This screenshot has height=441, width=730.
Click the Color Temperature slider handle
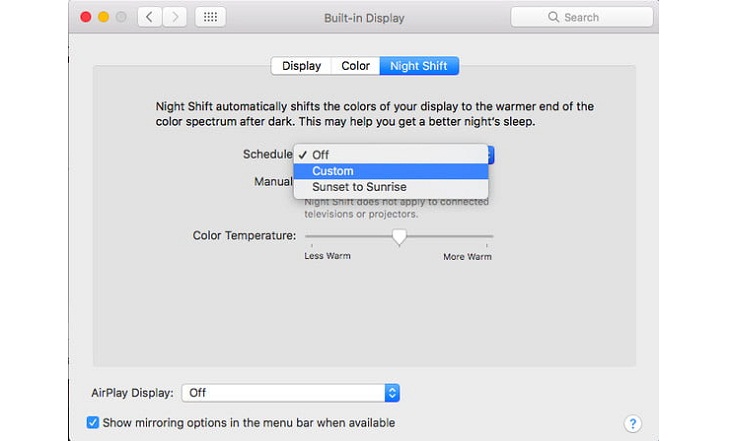pyautogui.click(x=399, y=237)
